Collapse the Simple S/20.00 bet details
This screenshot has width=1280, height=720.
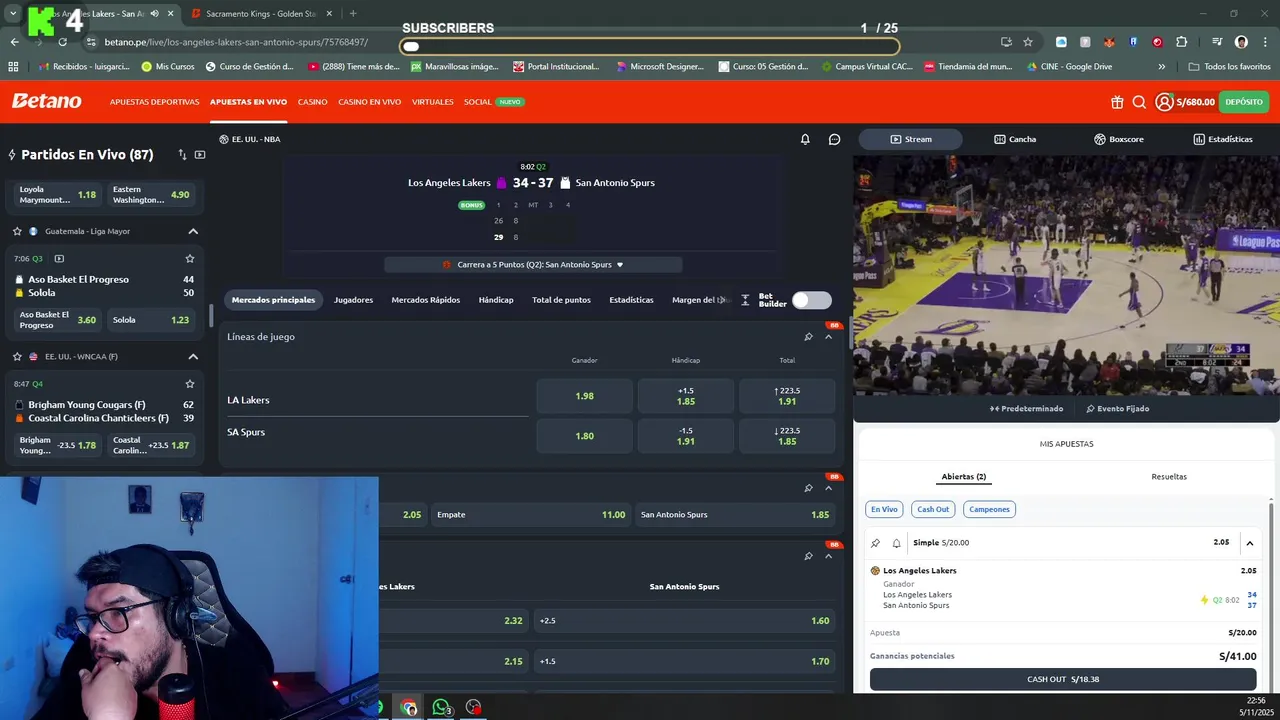[1250, 543]
